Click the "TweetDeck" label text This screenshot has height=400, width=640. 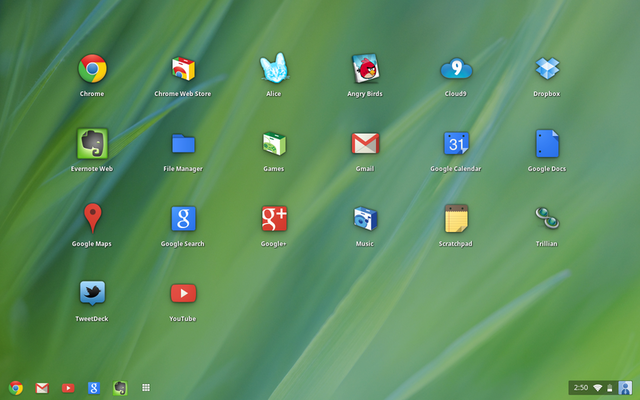(x=92, y=319)
